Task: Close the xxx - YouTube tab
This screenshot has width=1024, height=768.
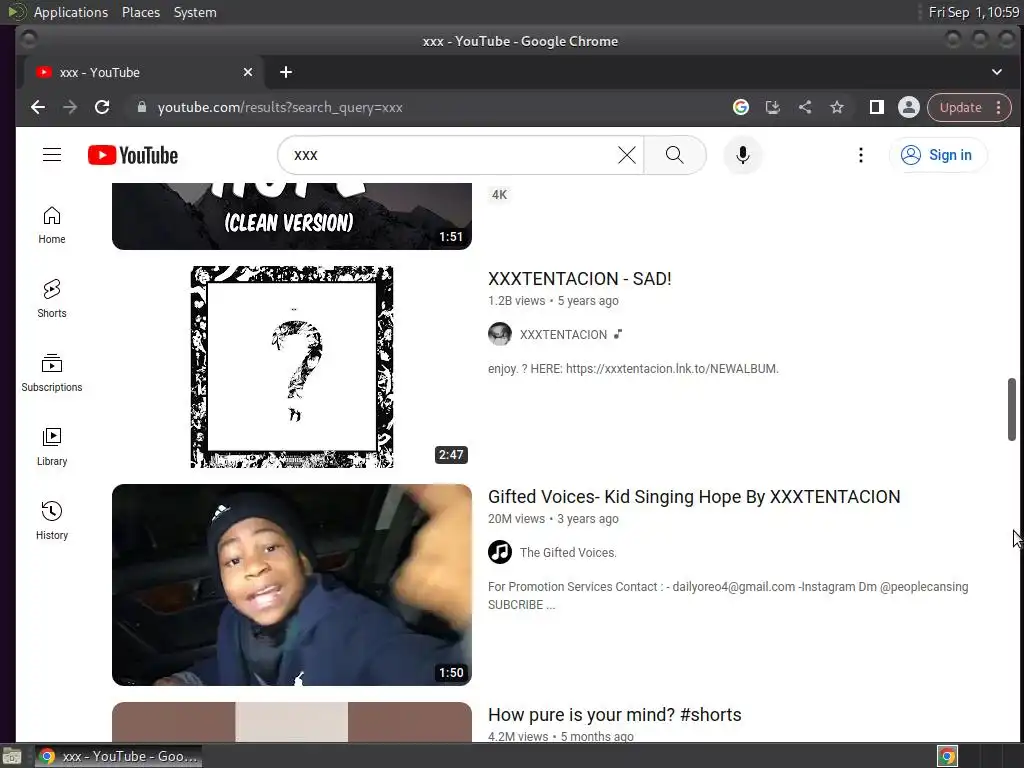Action: click(x=248, y=72)
